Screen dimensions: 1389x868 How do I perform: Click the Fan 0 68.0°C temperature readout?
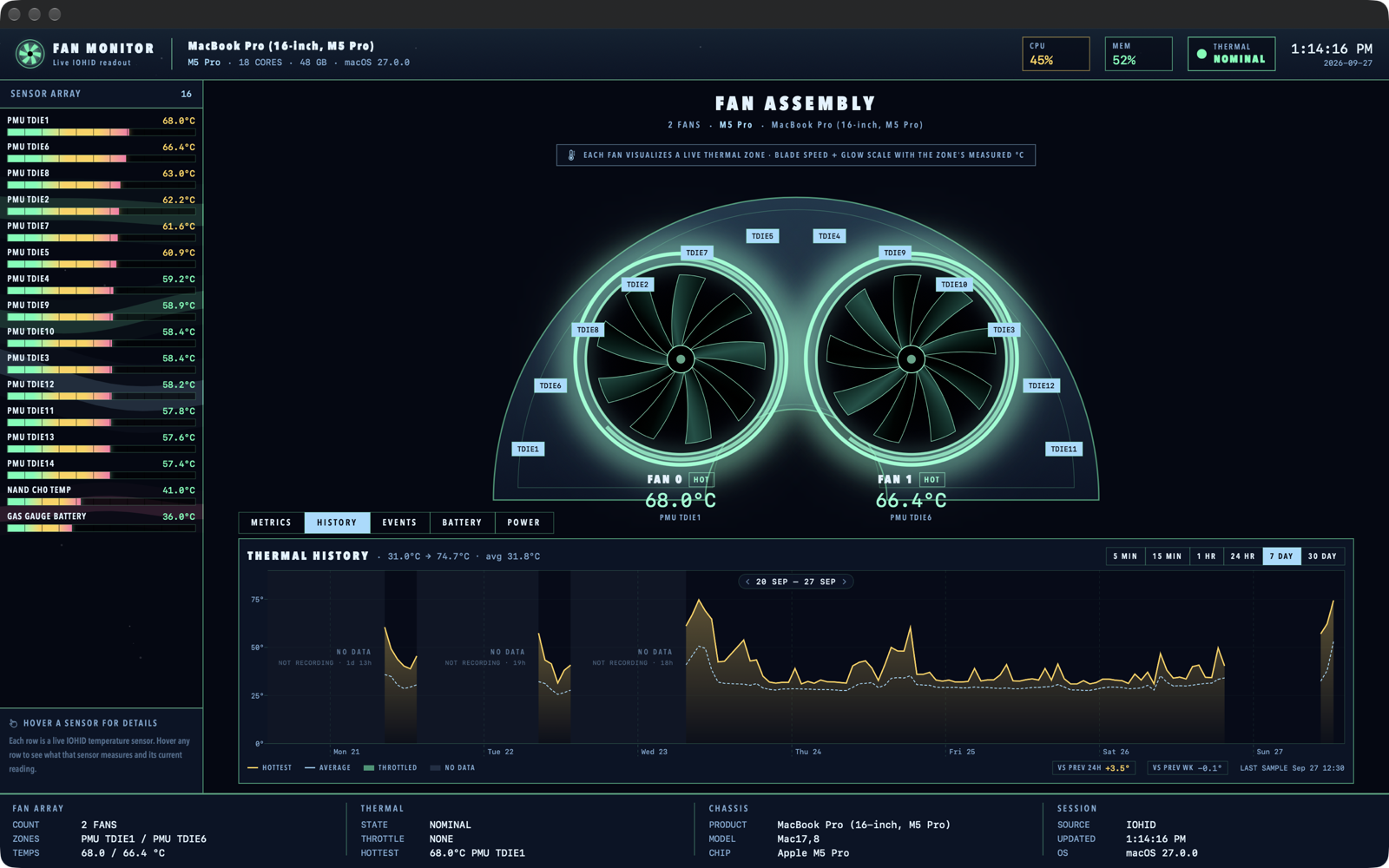pos(681,501)
